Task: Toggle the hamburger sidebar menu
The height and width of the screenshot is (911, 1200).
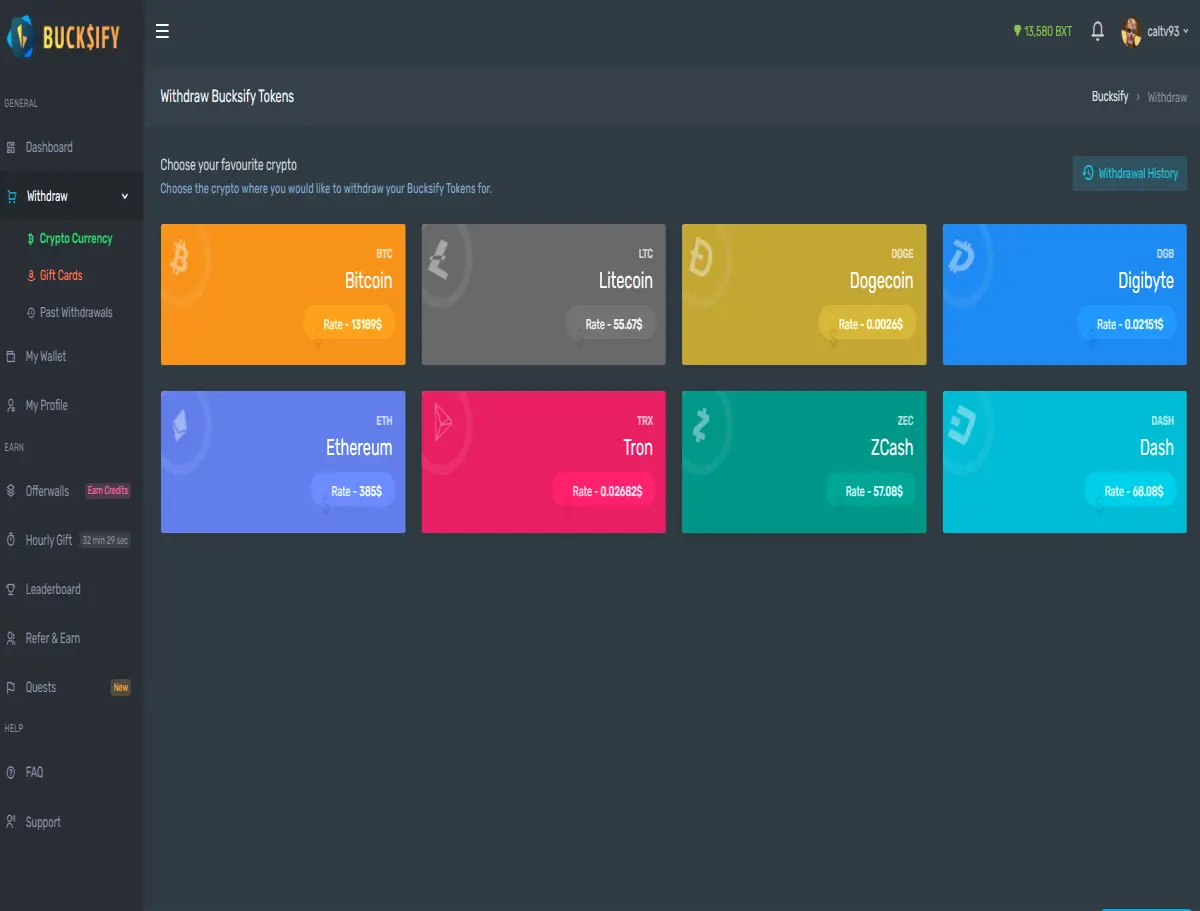Action: pyautogui.click(x=162, y=31)
